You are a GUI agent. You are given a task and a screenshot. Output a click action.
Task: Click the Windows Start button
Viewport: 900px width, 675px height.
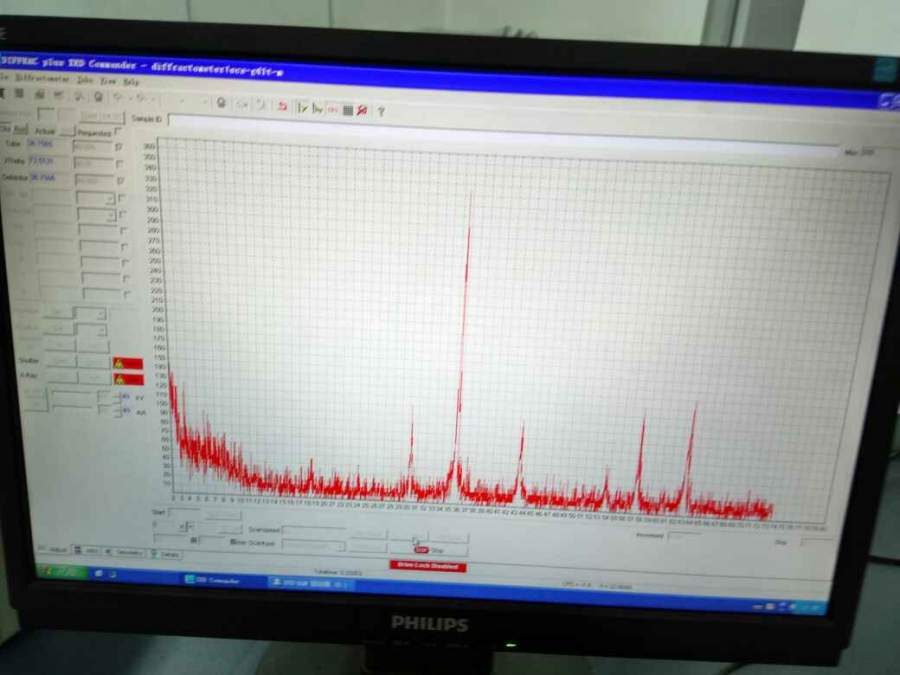point(61,572)
